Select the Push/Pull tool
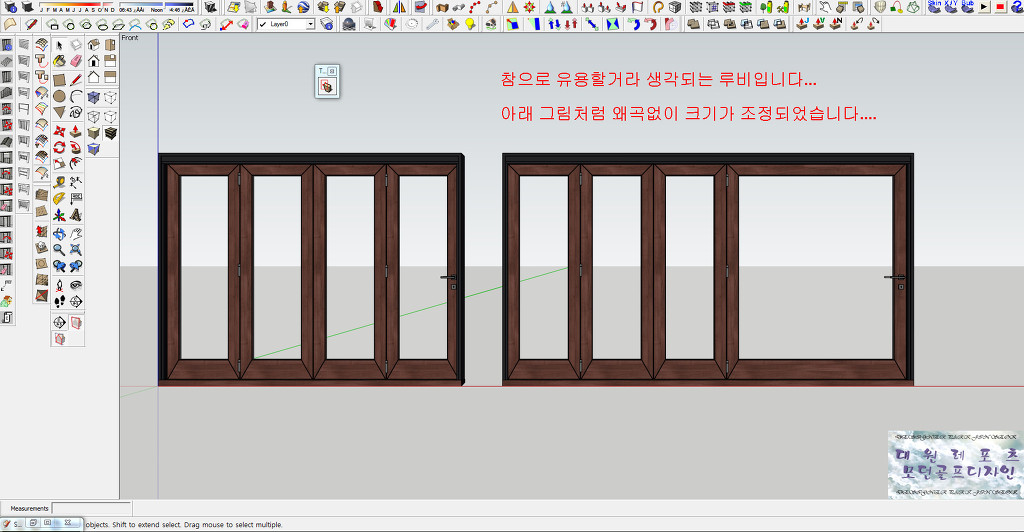The width and height of the screenshot is (1024, 532). [x=76, y=131]
